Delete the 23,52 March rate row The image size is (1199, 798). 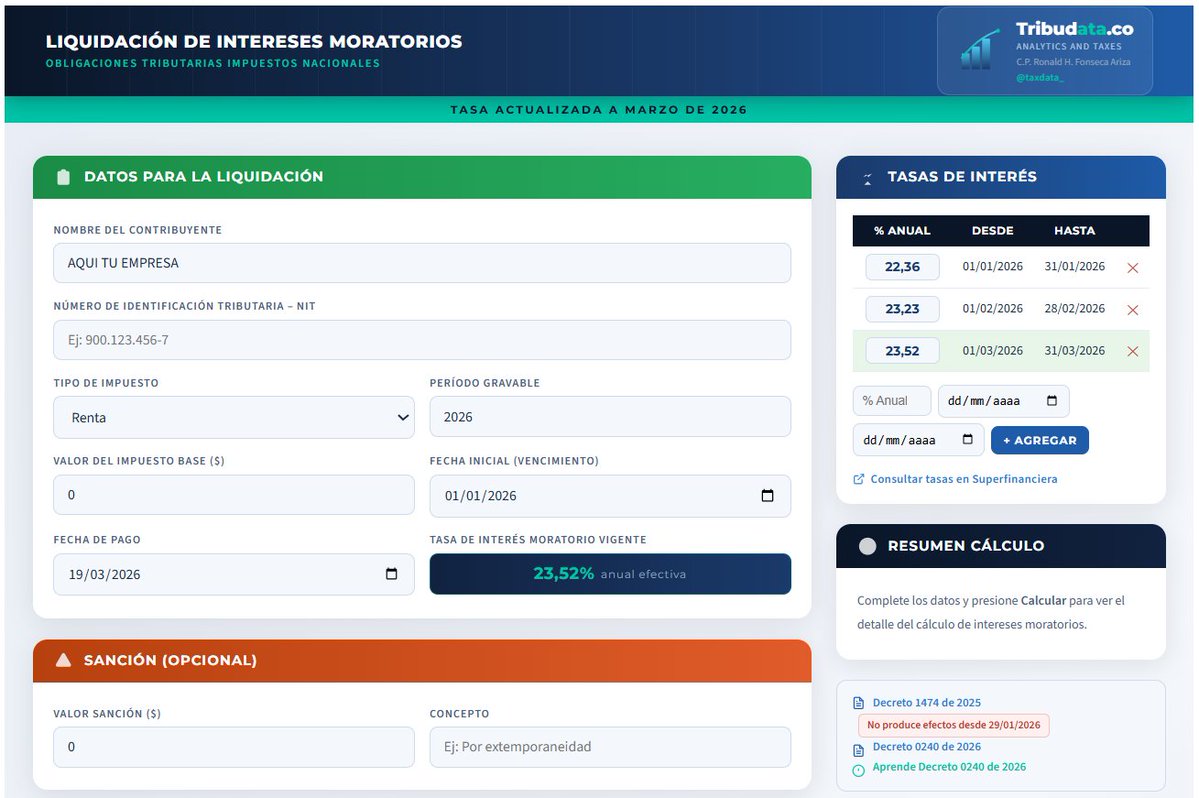click(1132, 352)
